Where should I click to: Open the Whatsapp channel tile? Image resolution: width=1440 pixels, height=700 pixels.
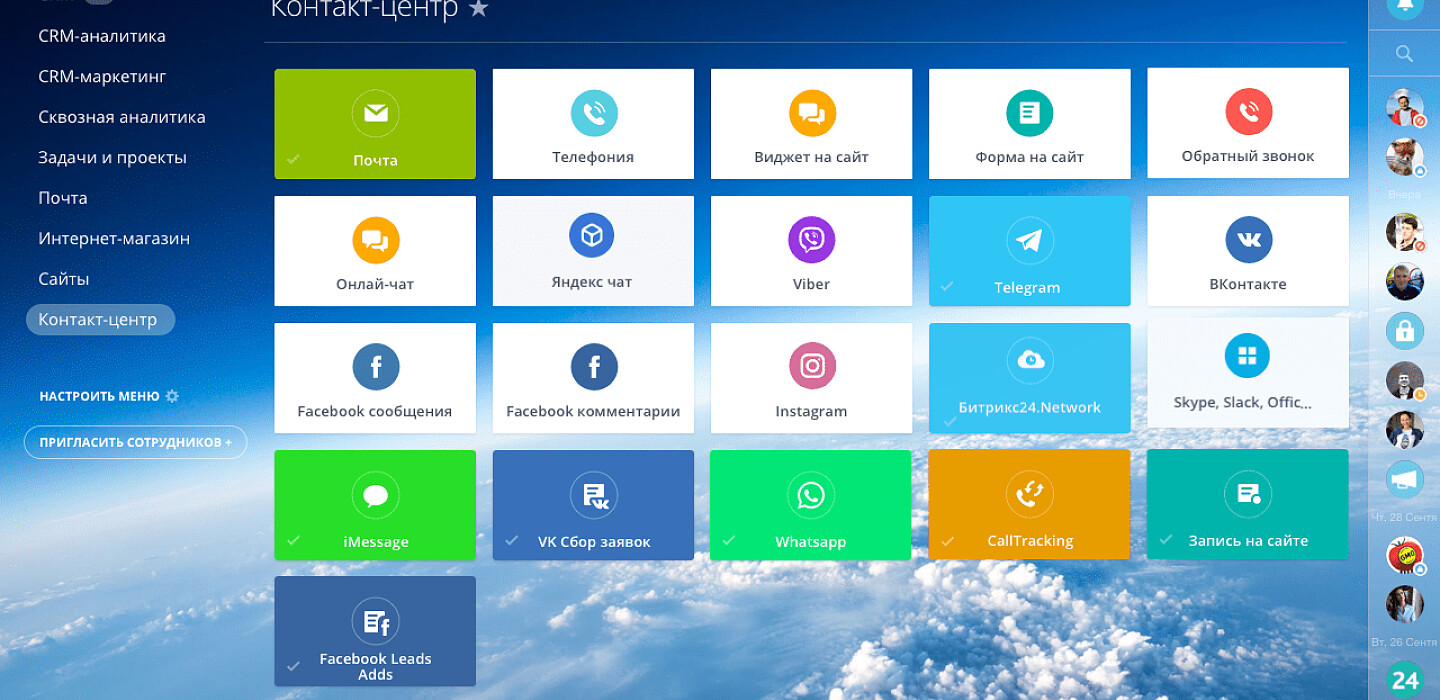click(811, 505)
